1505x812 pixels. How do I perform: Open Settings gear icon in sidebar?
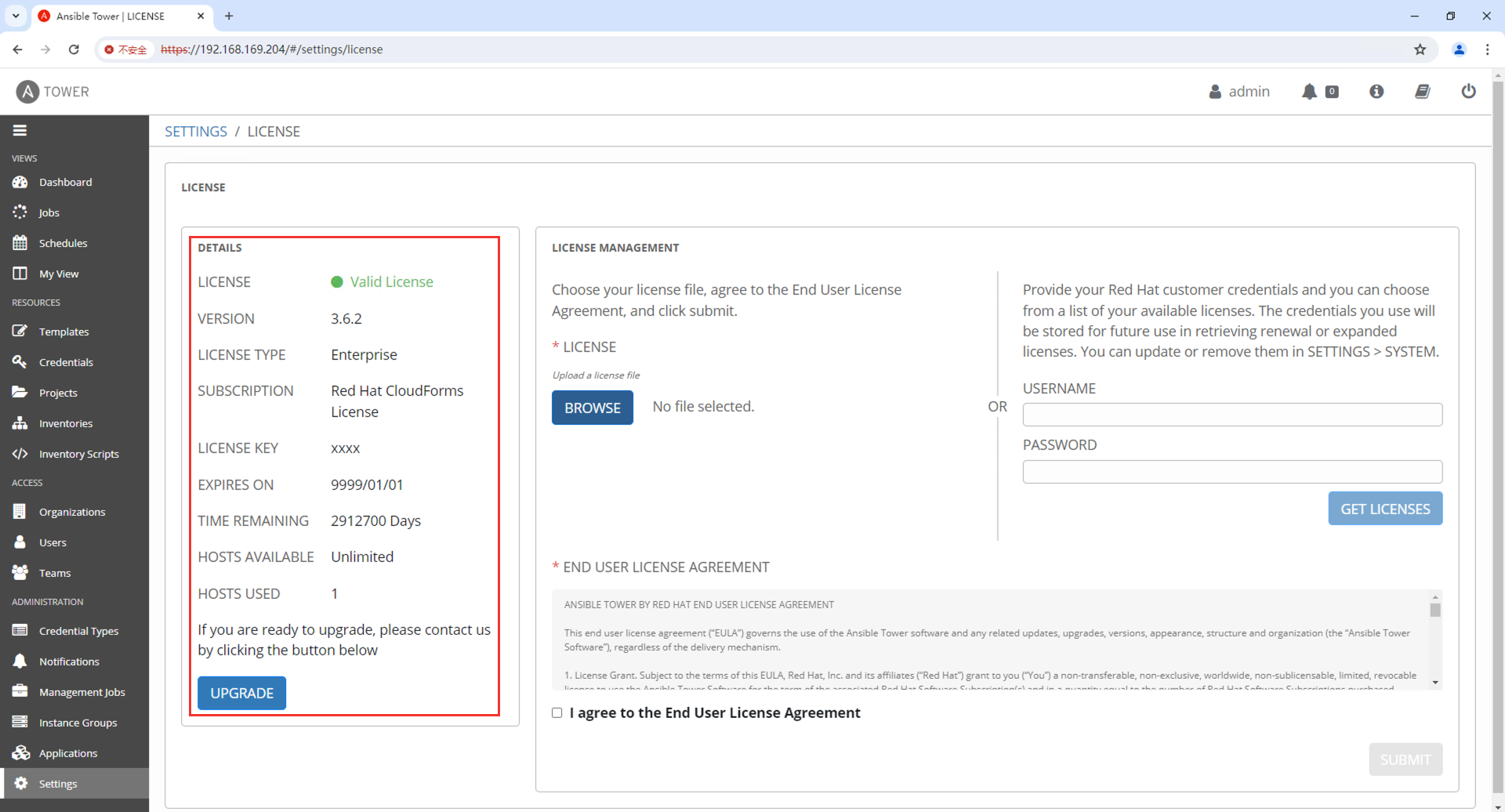pyautogui.click(x=20, y=784)
